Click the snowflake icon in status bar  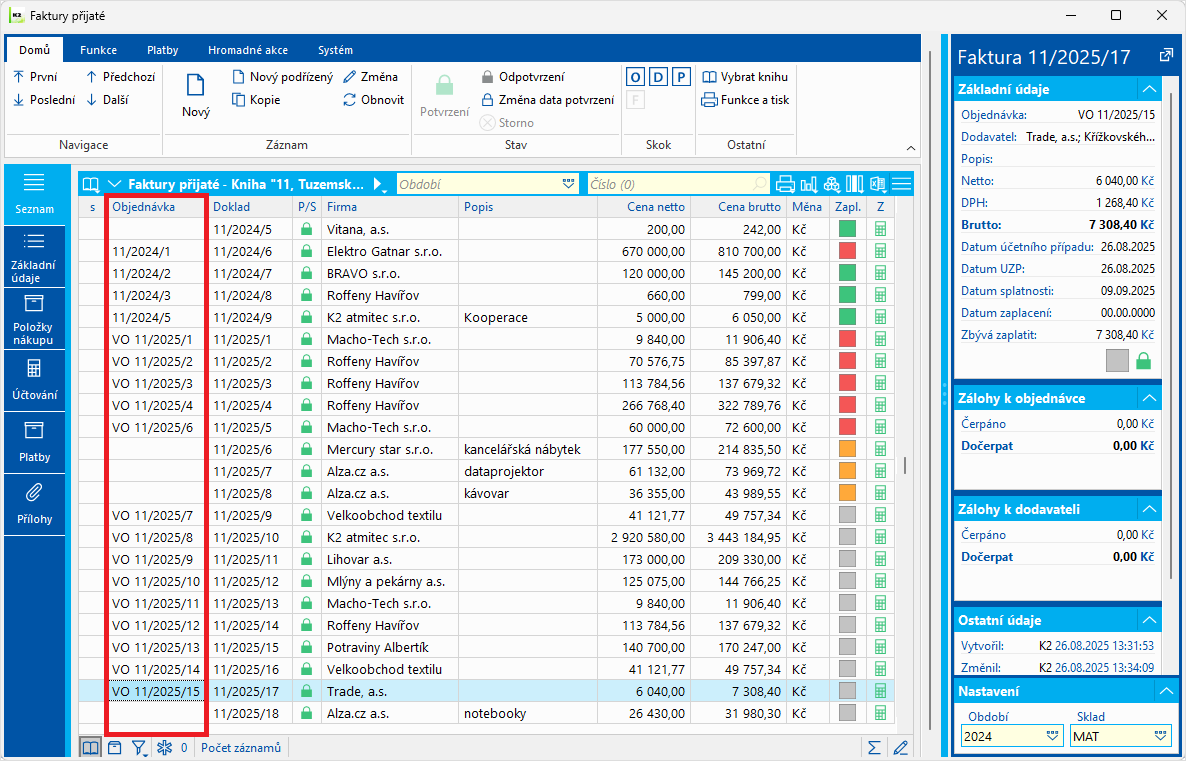tap(164, 747)
